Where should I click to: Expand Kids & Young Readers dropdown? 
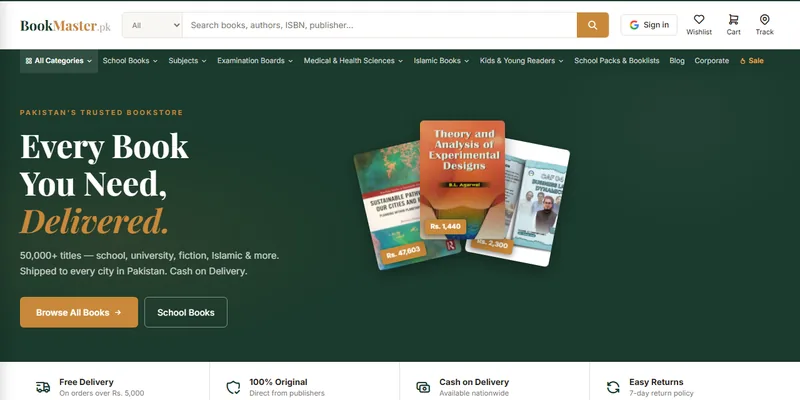click(x=521, y=61)
